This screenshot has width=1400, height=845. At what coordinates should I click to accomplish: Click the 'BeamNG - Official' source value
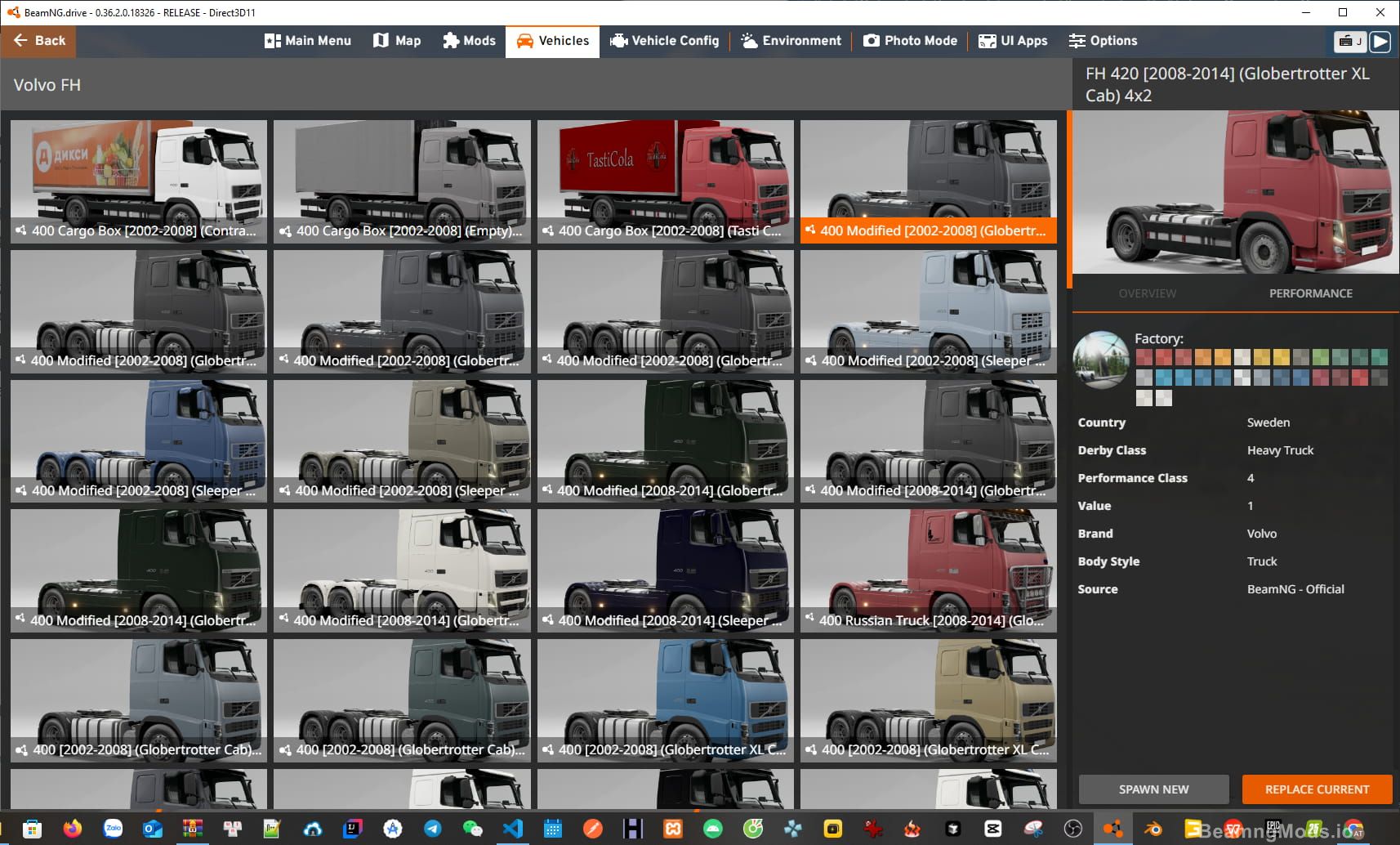click(x=1295, y=589)
